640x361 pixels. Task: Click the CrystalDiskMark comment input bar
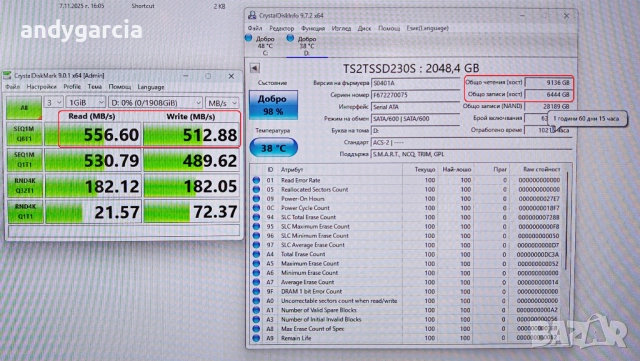[124, 231]
